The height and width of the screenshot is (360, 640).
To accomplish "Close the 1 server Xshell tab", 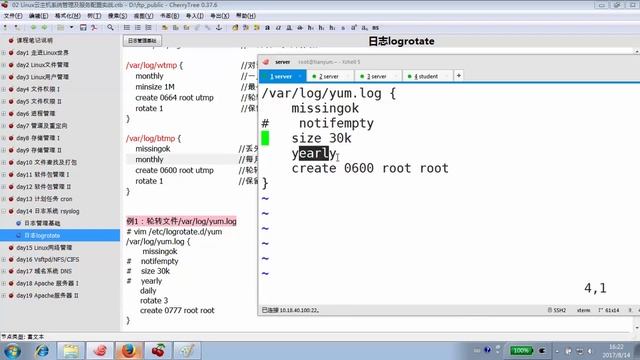I will tap(300, 76).
